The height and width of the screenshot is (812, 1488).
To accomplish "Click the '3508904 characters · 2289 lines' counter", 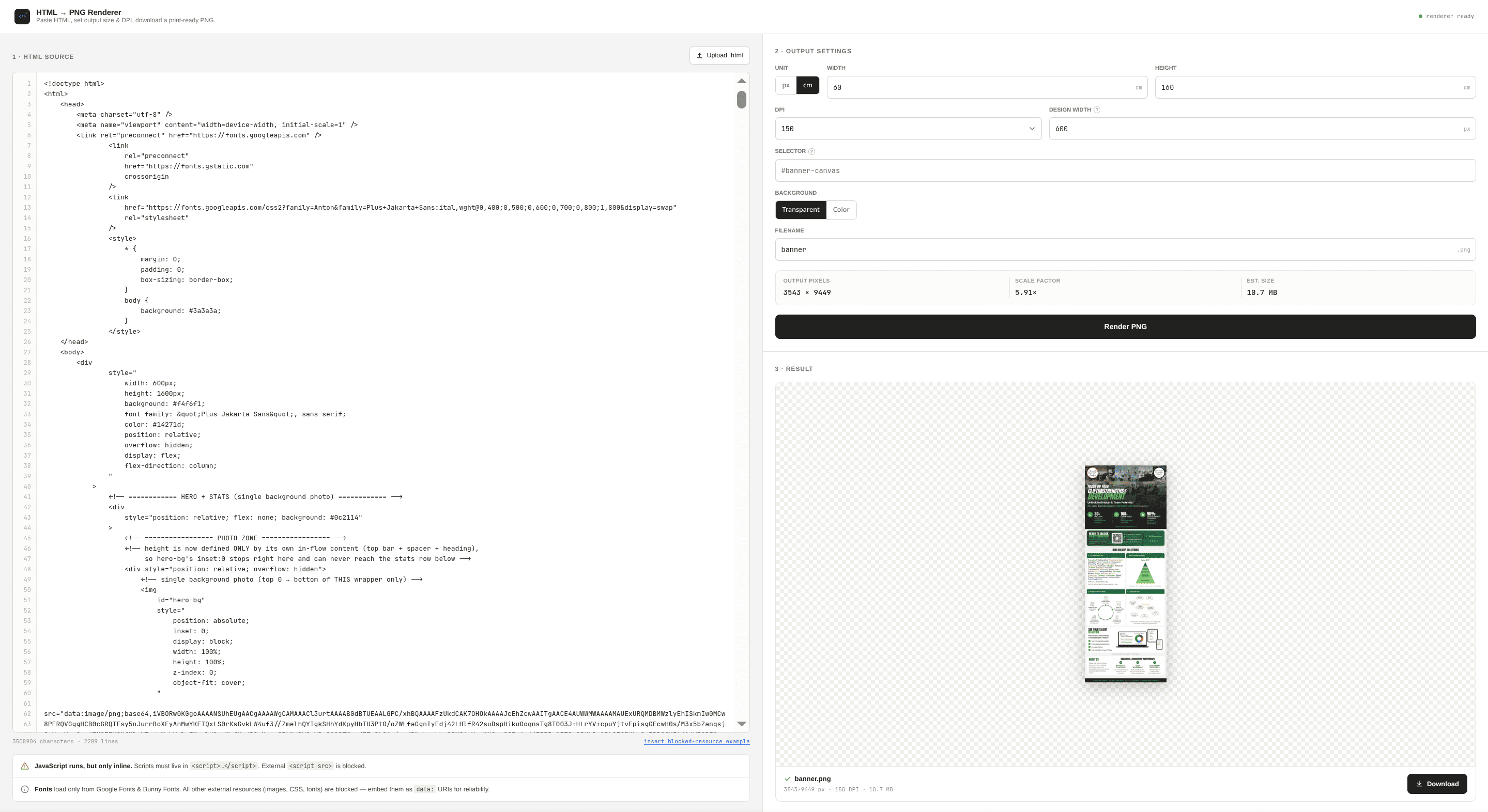I will 65,742.
